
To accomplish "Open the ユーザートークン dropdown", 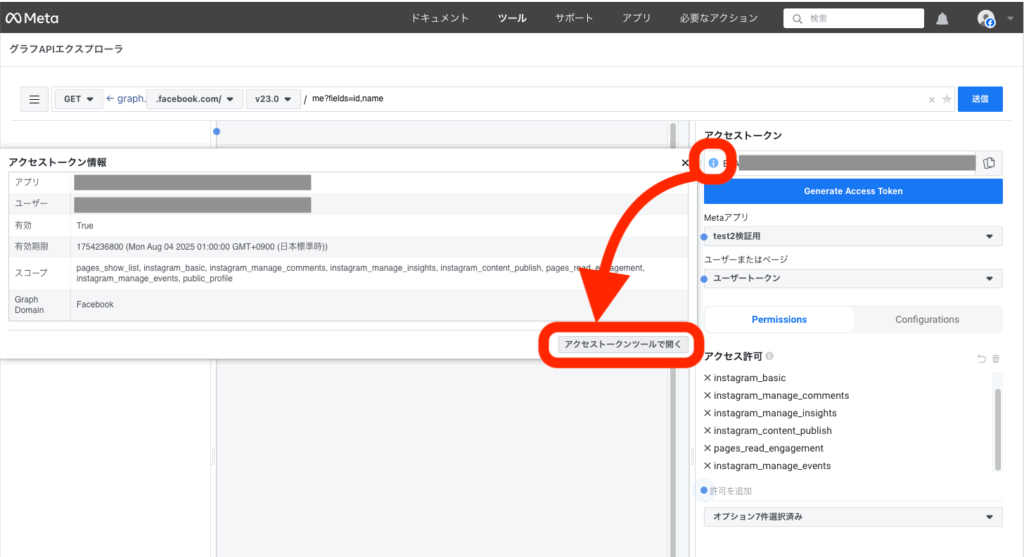I will [853, 278].
